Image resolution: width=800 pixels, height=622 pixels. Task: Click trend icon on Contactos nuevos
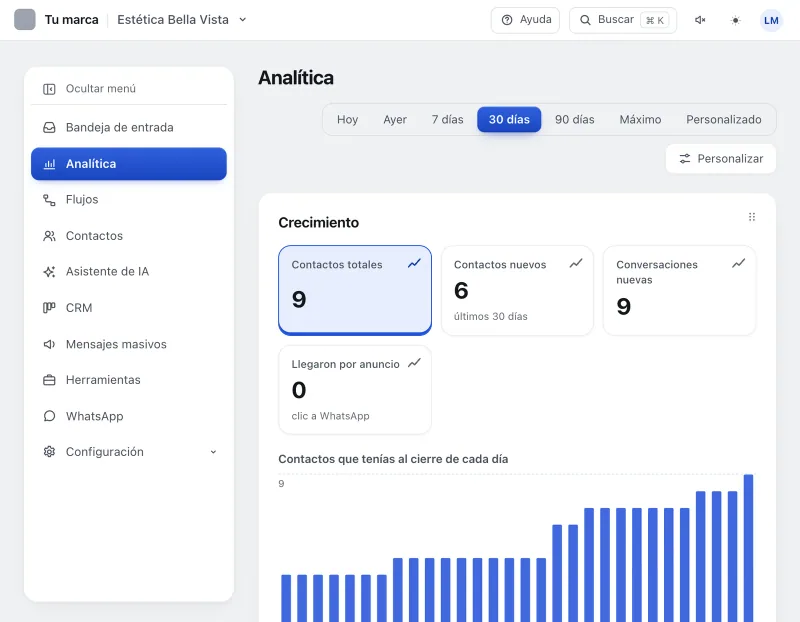click(x=576, y=263)
